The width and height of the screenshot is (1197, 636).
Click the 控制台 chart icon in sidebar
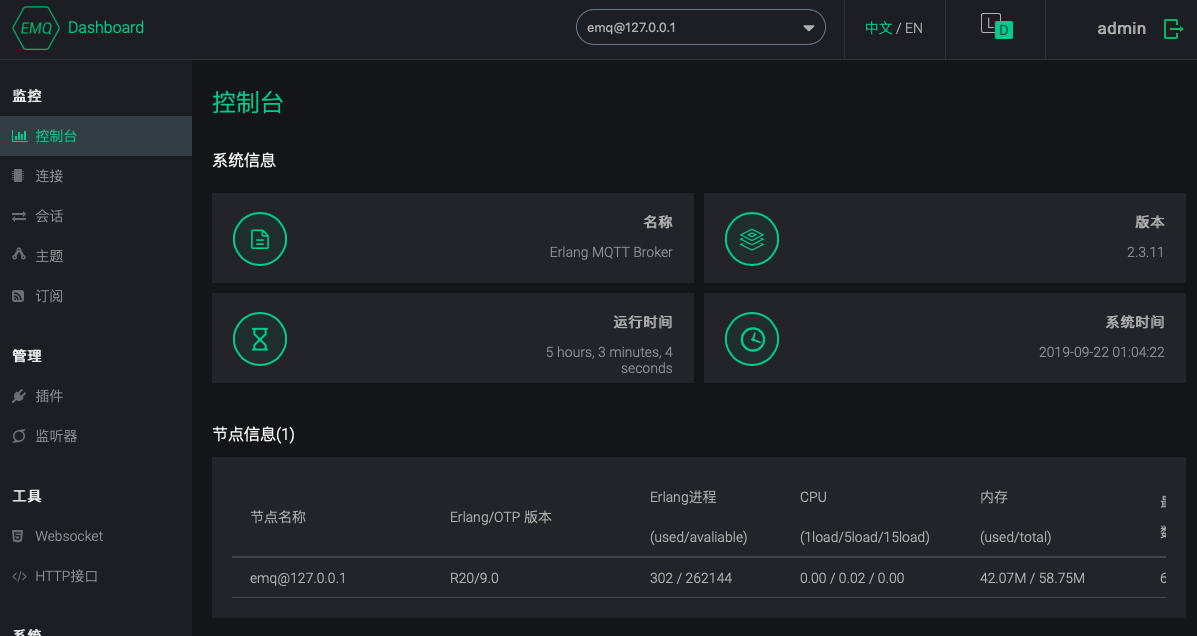[20, 136]
